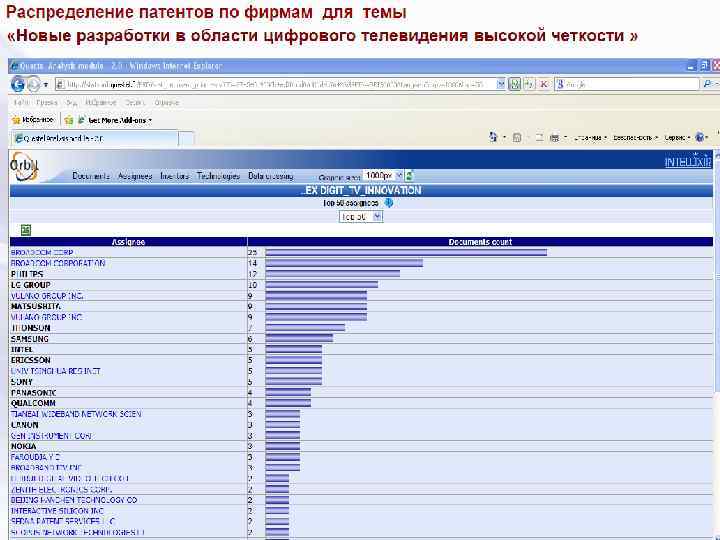Open the BROADCOM CORP assignee link
The height and width of the screenshot is (540, 720).
pos(42,253)
